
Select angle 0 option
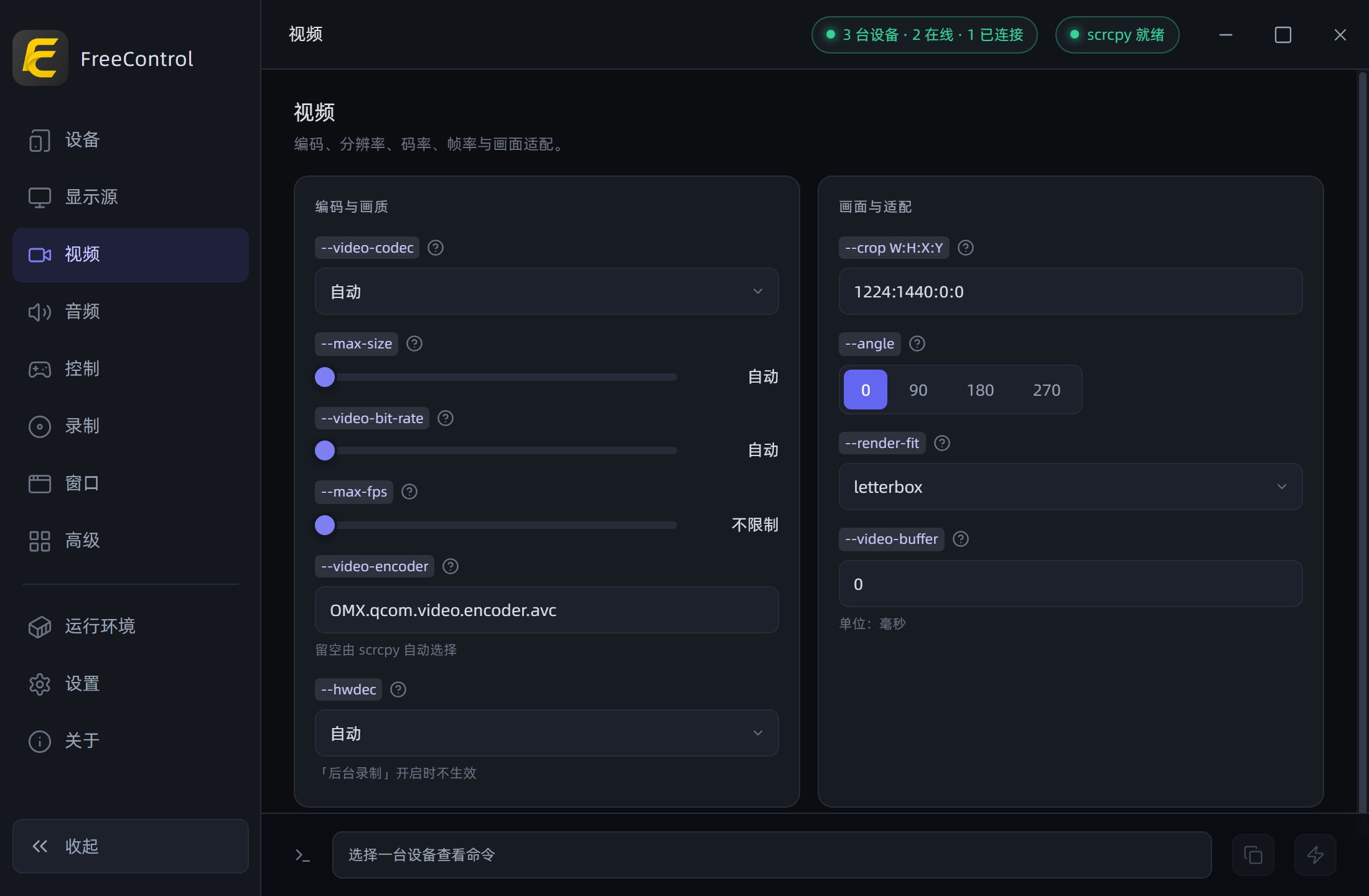point(866,390)
